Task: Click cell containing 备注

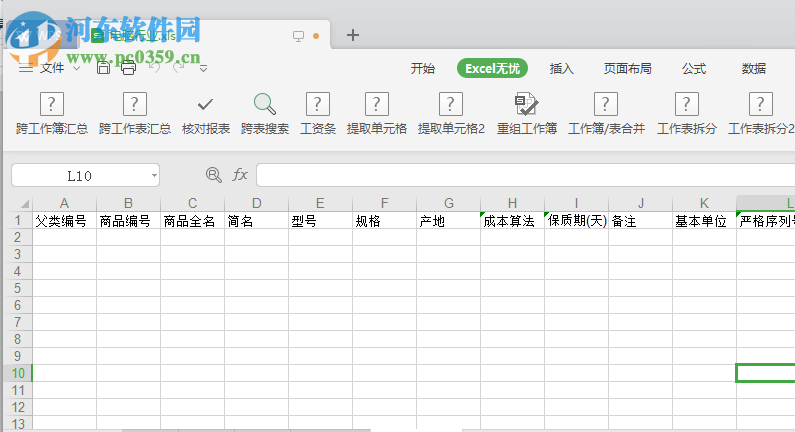Action: [x=640, y=221]
